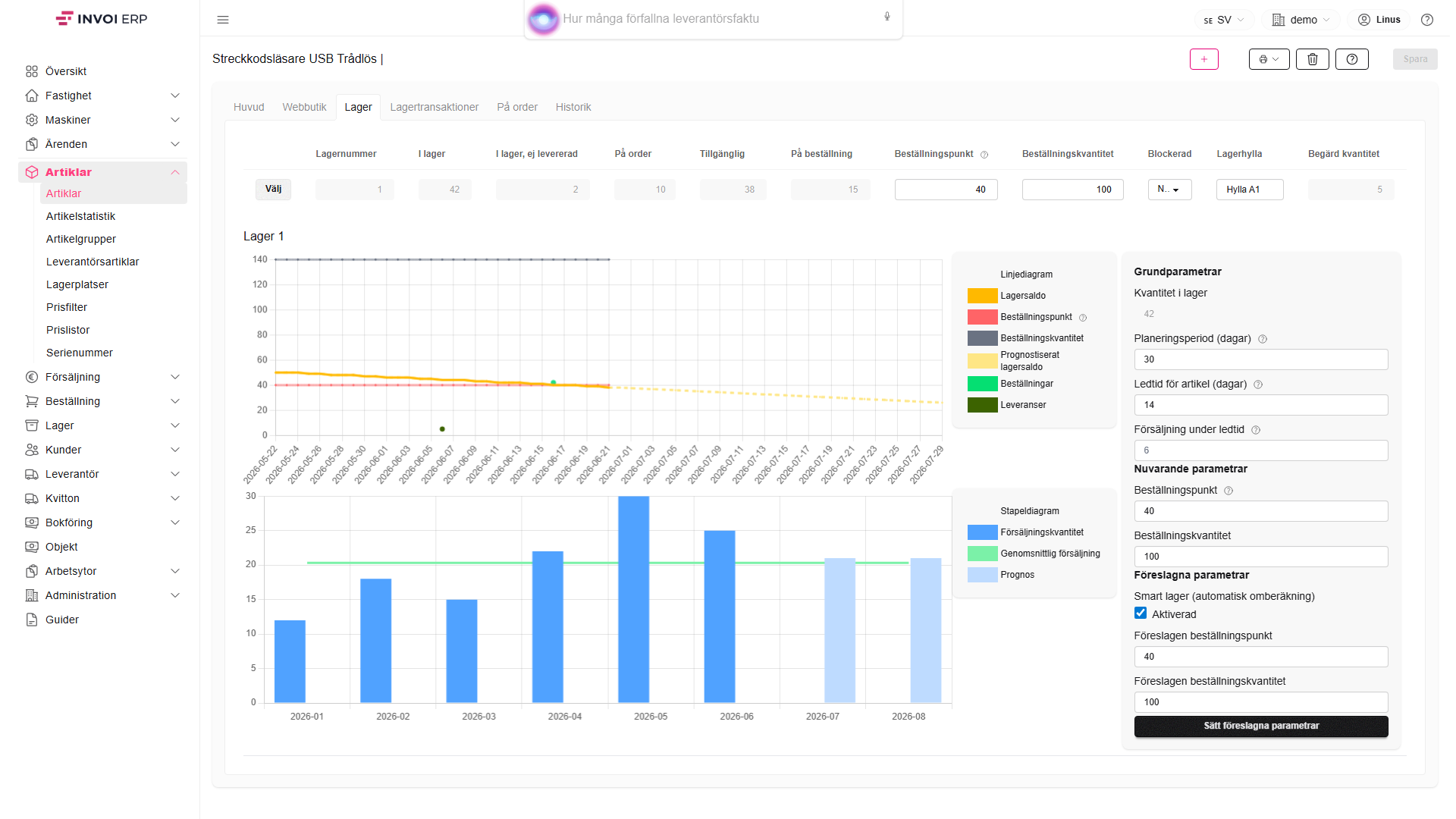Switch to the Lagertransaktioner tab

tap(435, 107)
